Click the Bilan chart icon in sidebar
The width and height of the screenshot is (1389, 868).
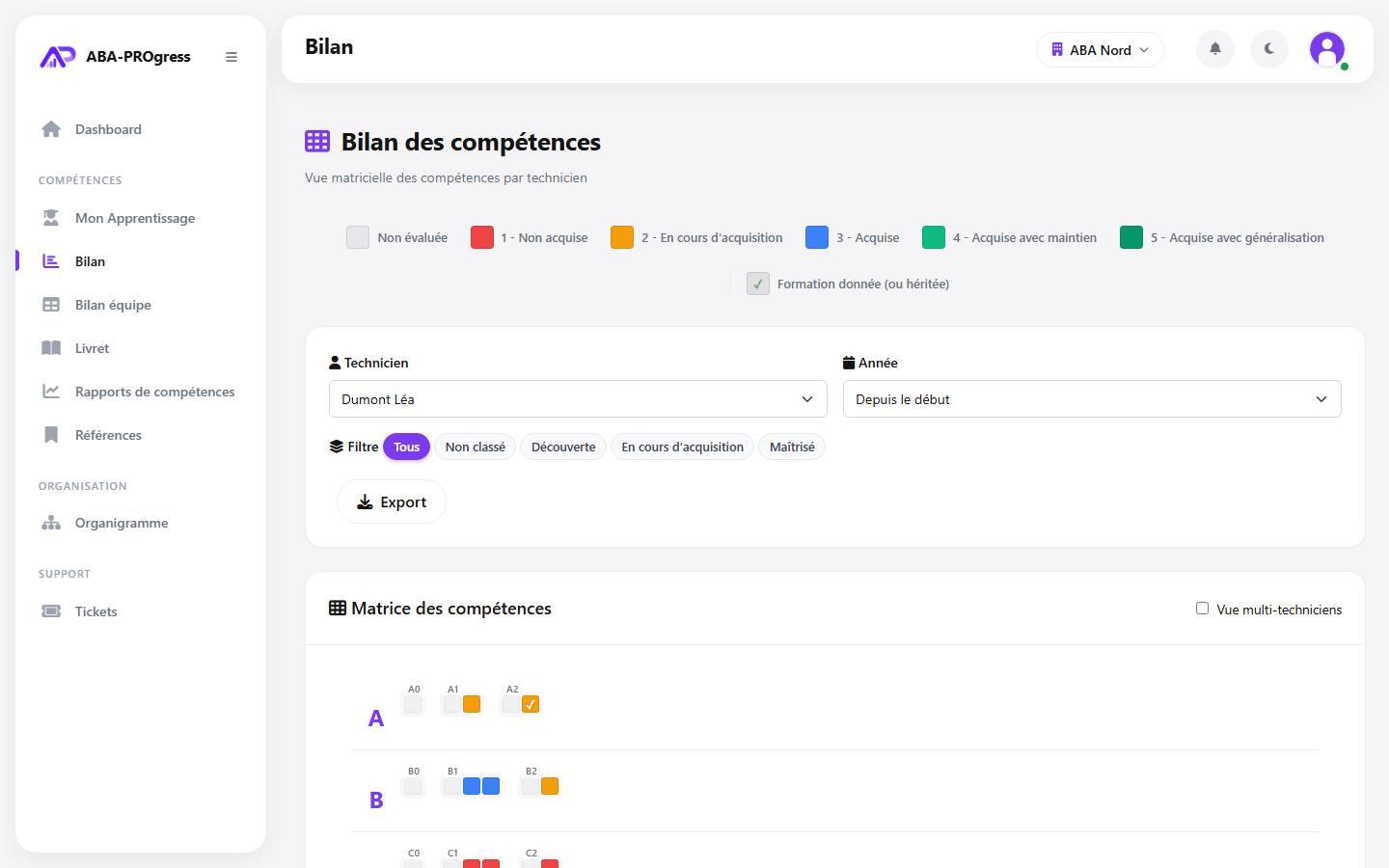[x=51, y=261]
